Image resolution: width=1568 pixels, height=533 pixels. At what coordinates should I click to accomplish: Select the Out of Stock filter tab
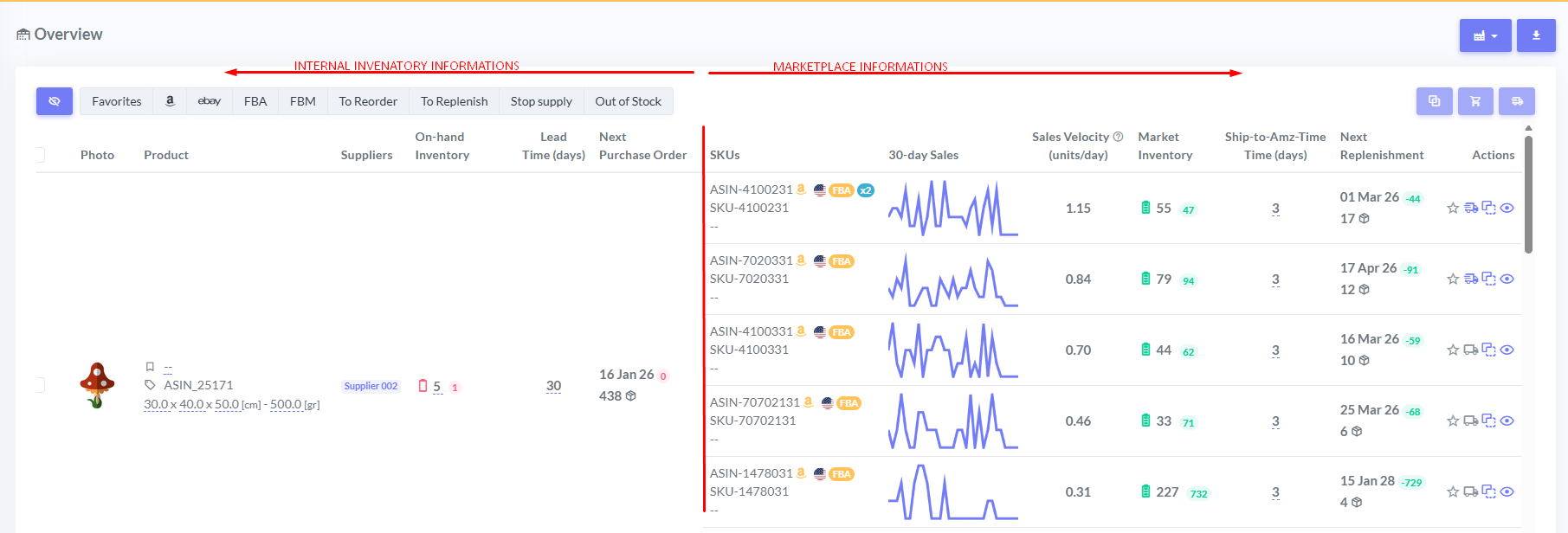[x=628, y=101]
